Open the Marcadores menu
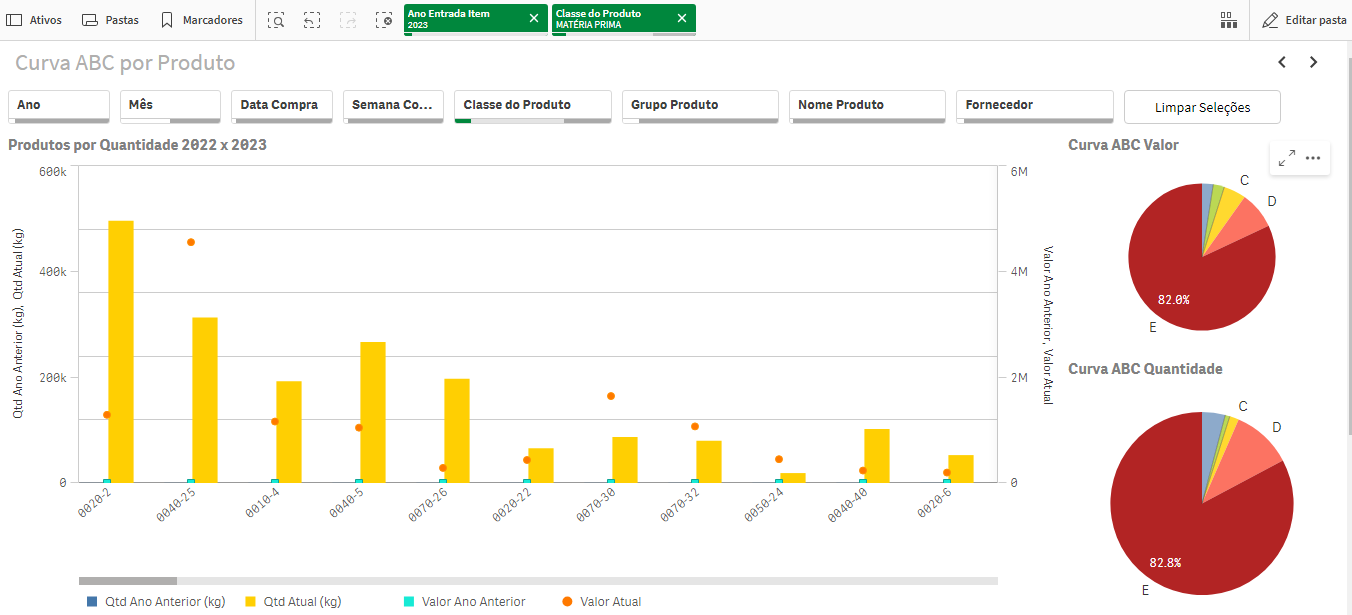The height and width of the screenshot is (615, 1352). coord(201,20)
